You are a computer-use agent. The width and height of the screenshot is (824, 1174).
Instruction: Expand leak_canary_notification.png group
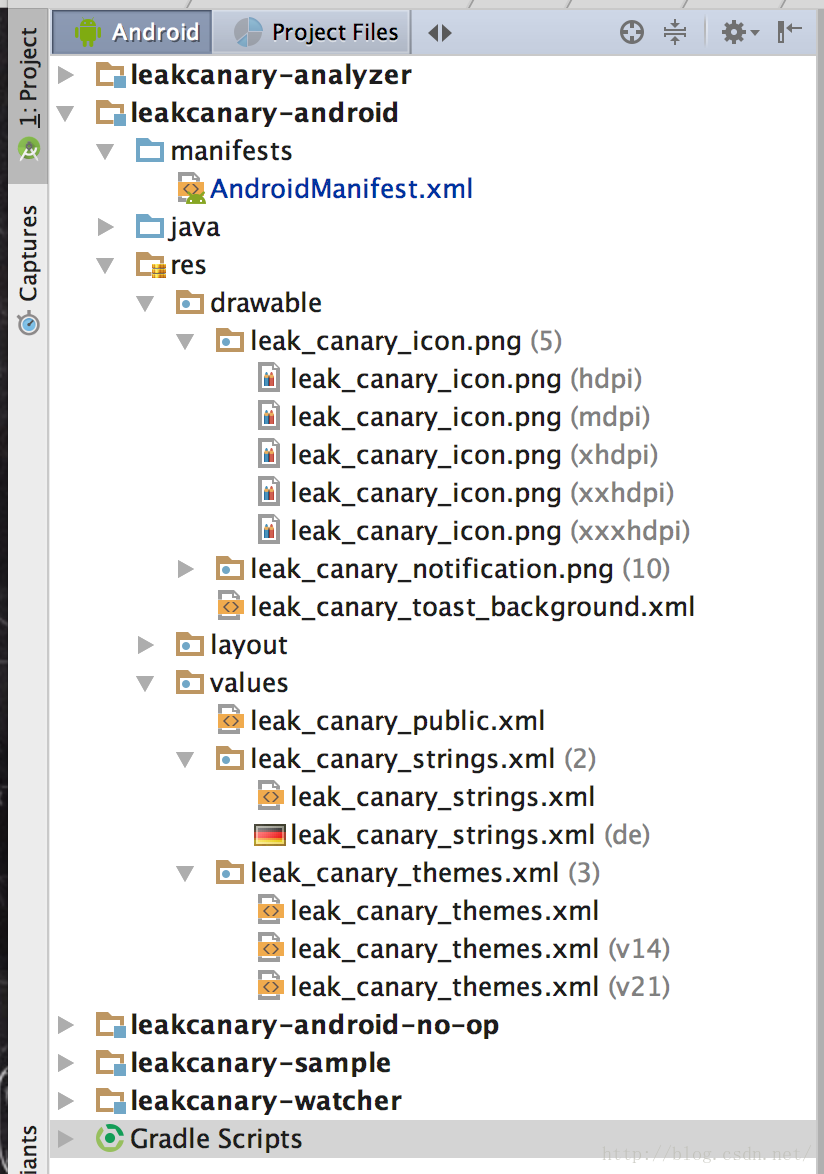click(186, 569)
